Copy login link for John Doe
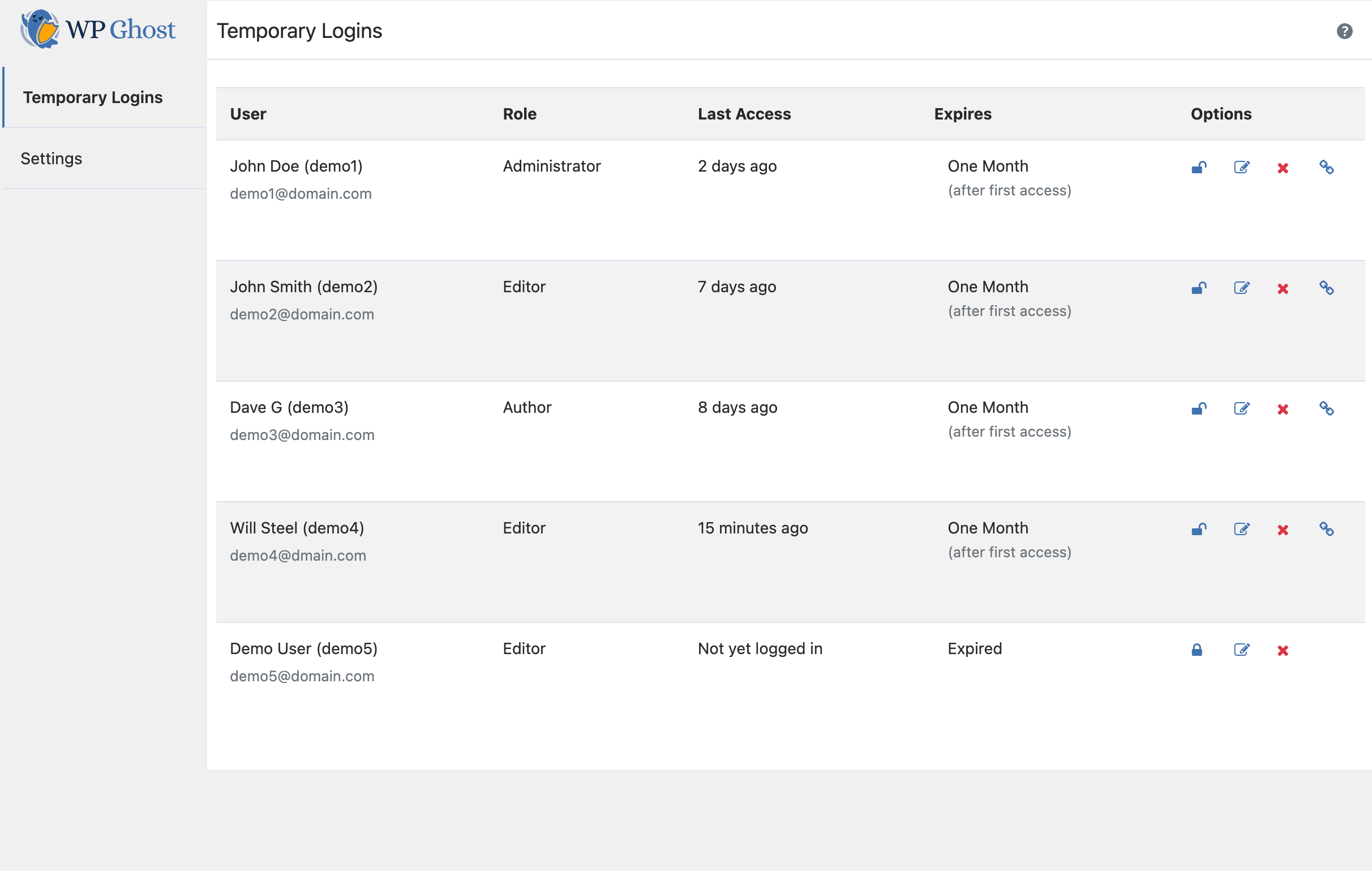Viewport: 1372px width, 871px height. pos(1326,167)
